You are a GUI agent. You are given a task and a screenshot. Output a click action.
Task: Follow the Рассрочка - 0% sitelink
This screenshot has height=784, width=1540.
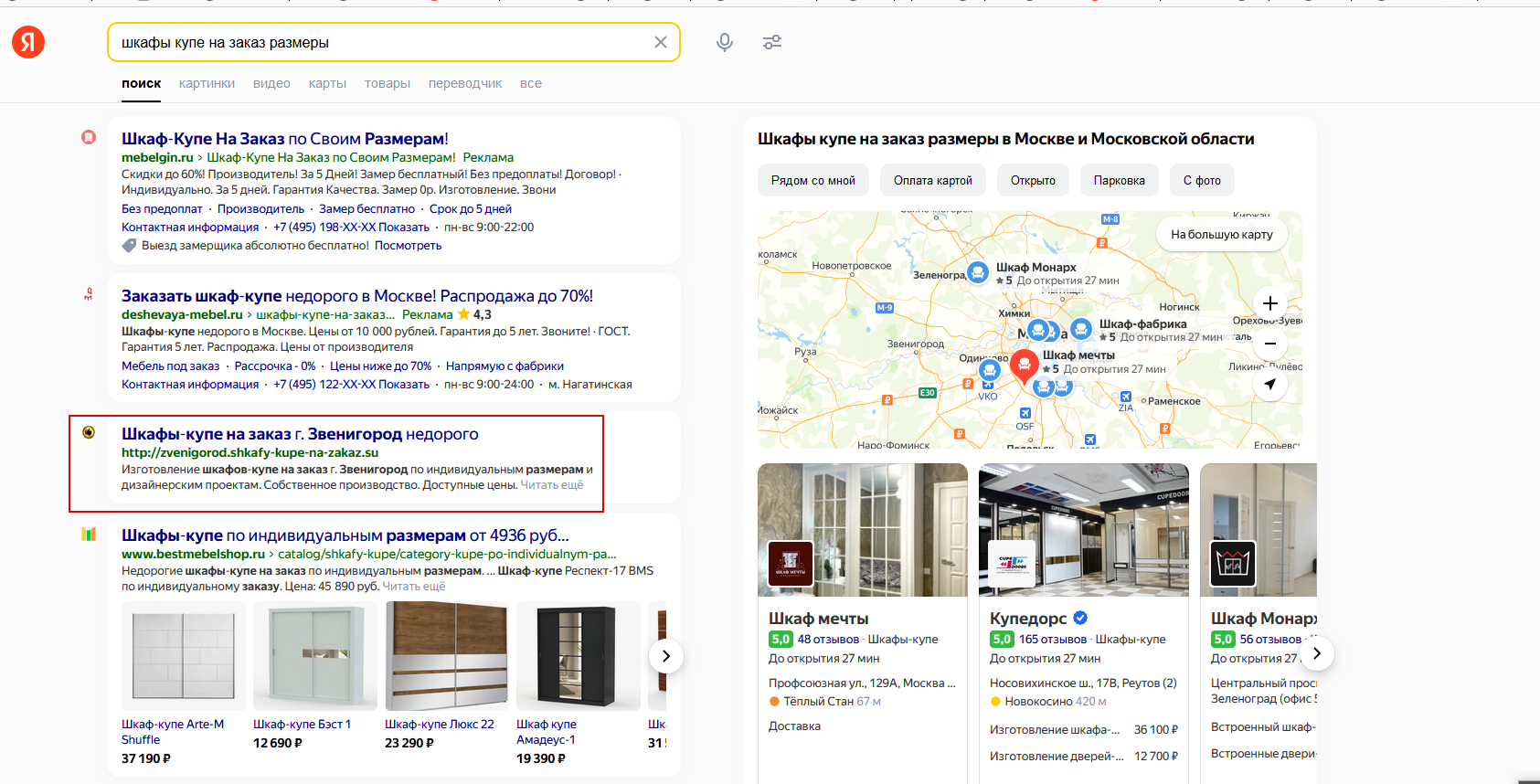click(275, 366)
